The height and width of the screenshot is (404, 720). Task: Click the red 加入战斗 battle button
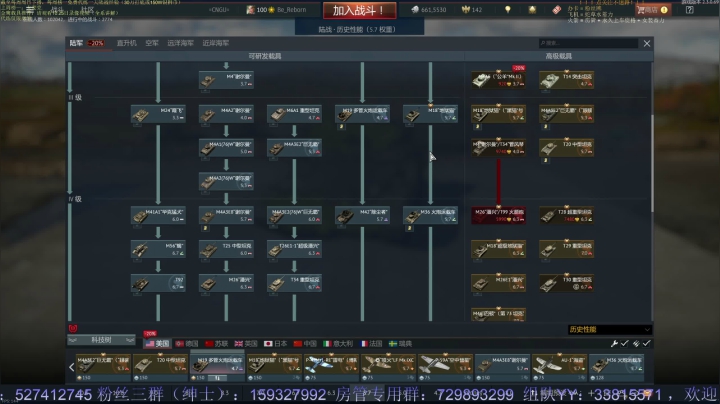[x=360, y=11]
